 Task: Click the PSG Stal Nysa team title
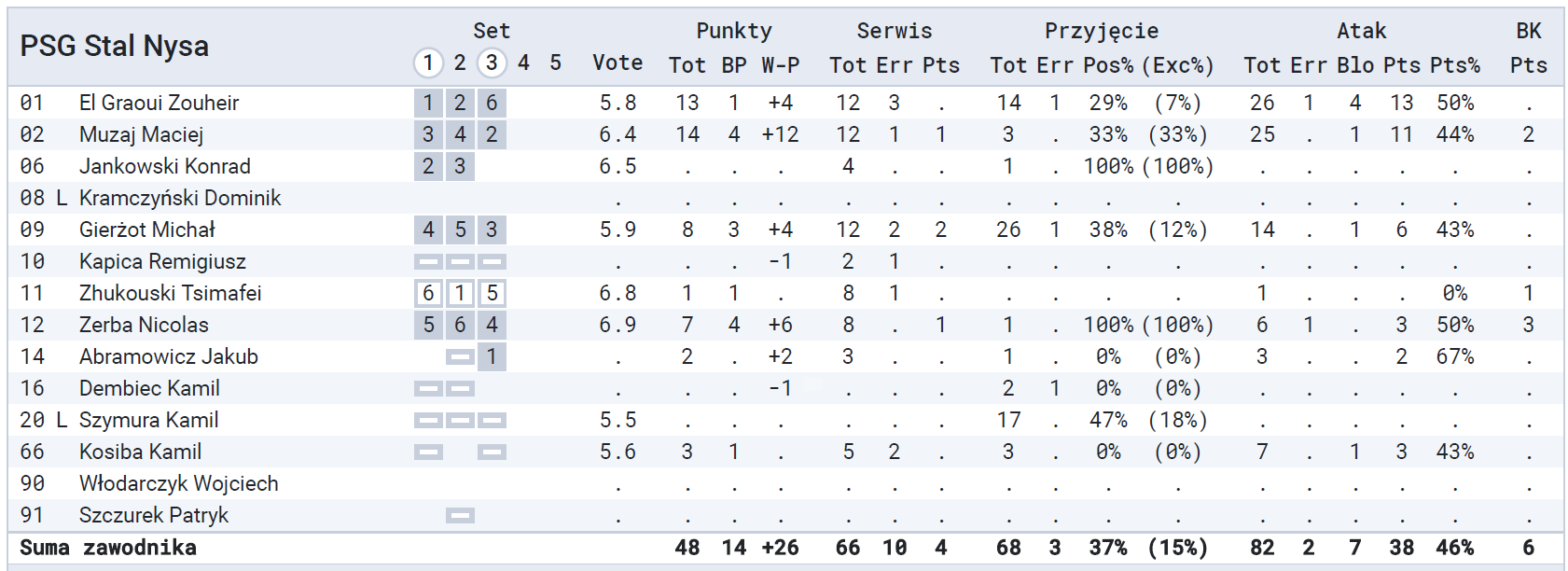click(x=114, y=46)
